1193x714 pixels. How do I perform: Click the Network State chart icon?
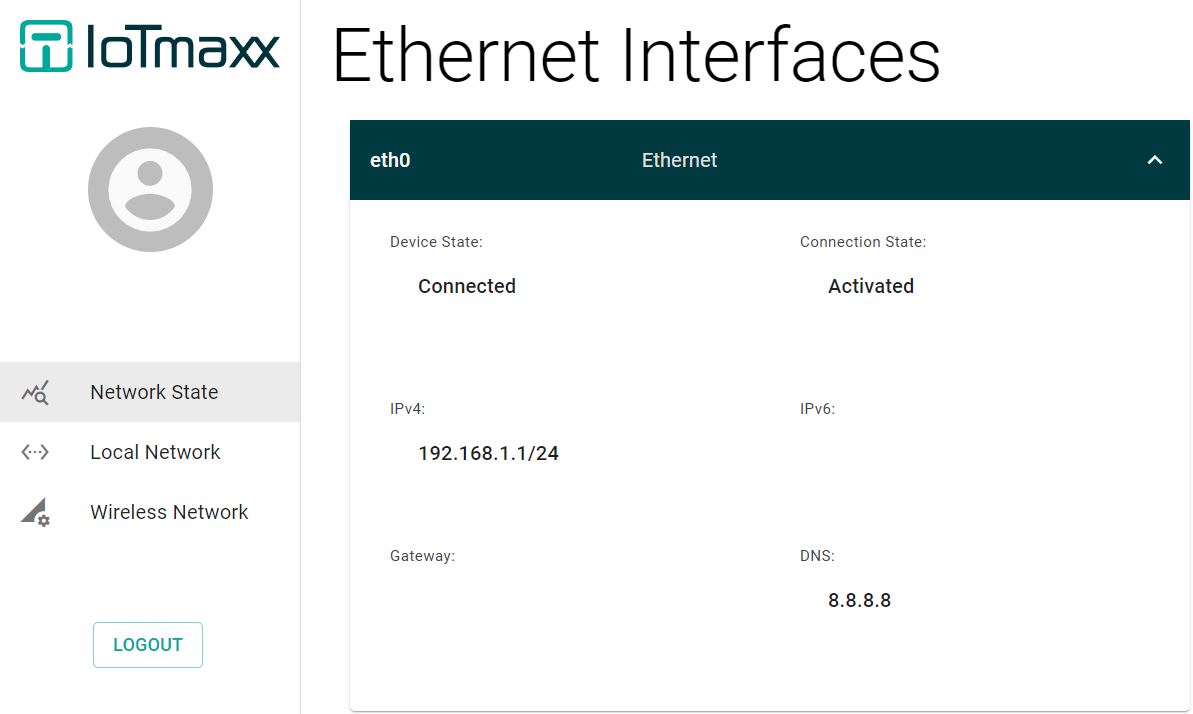tap(35, 393)
